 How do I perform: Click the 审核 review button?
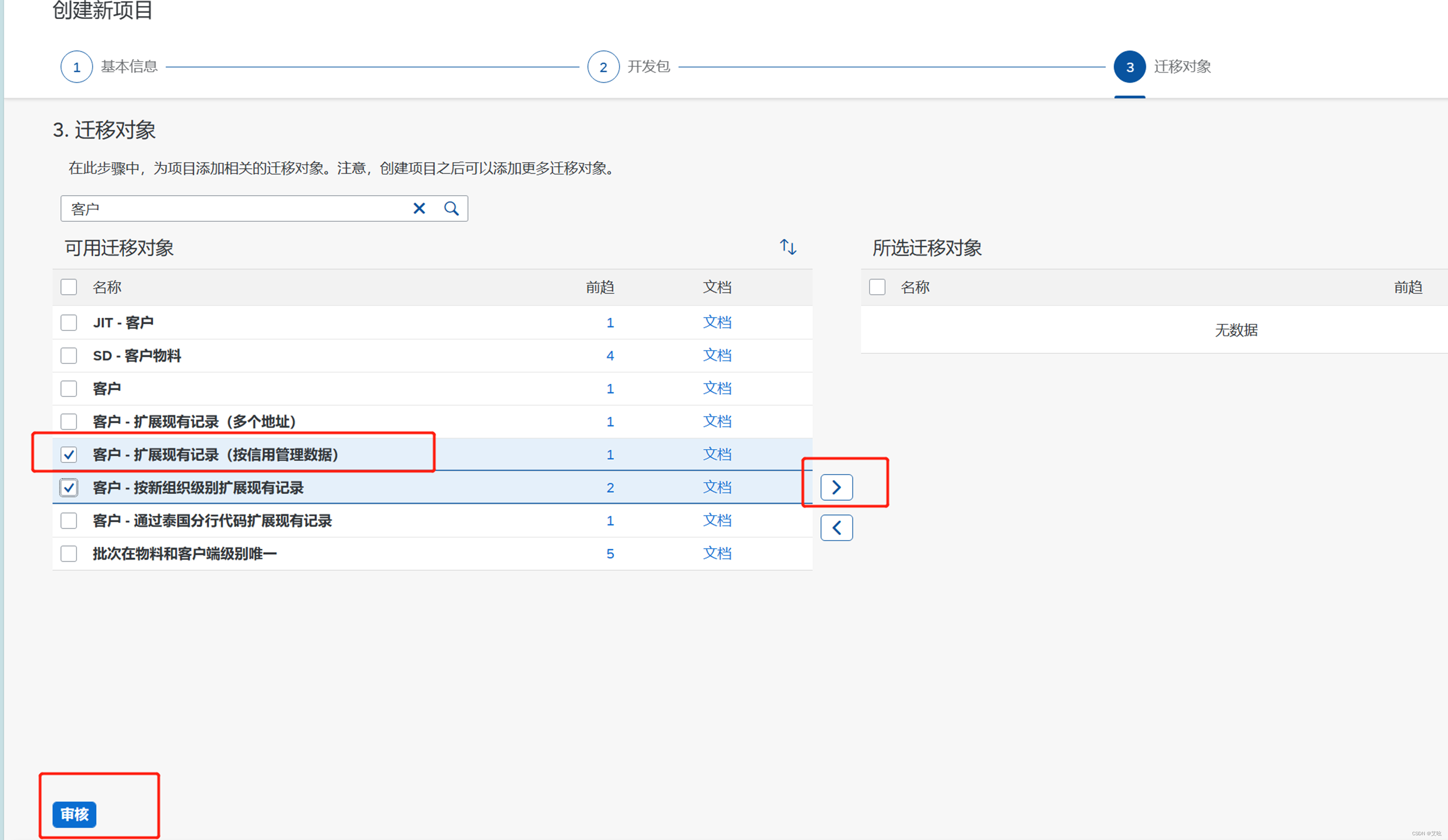[74, 814]
